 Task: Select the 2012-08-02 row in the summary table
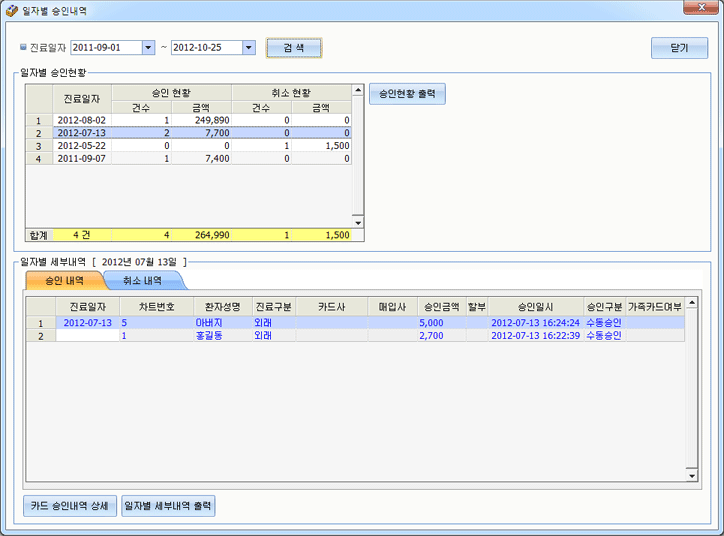tap(81, 120)
